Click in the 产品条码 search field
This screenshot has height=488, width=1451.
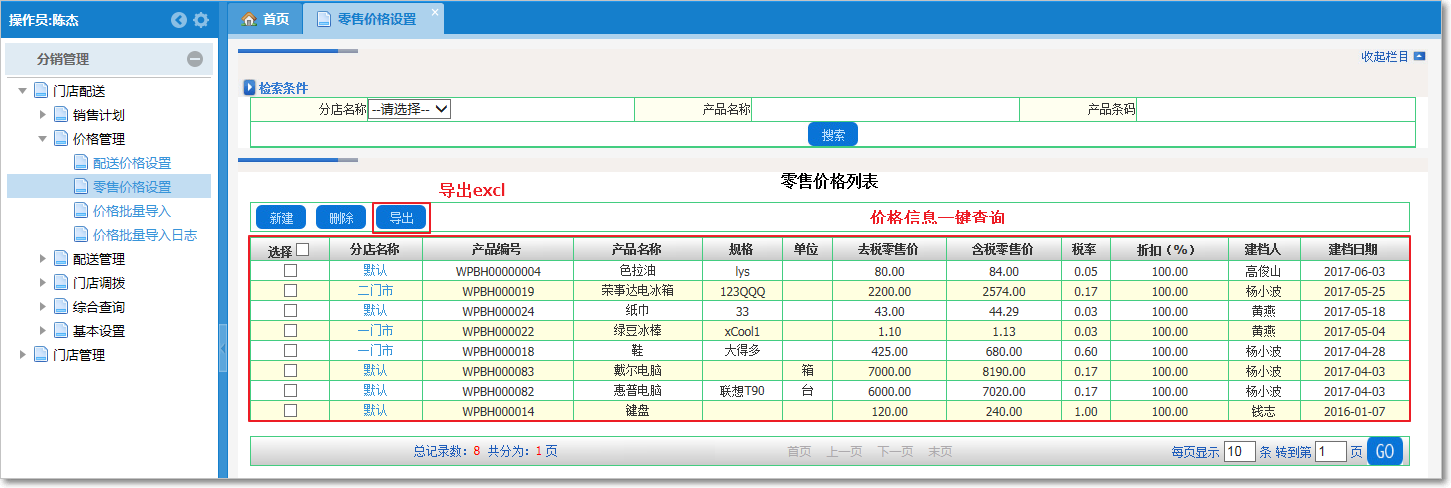tap(1276, 109)
